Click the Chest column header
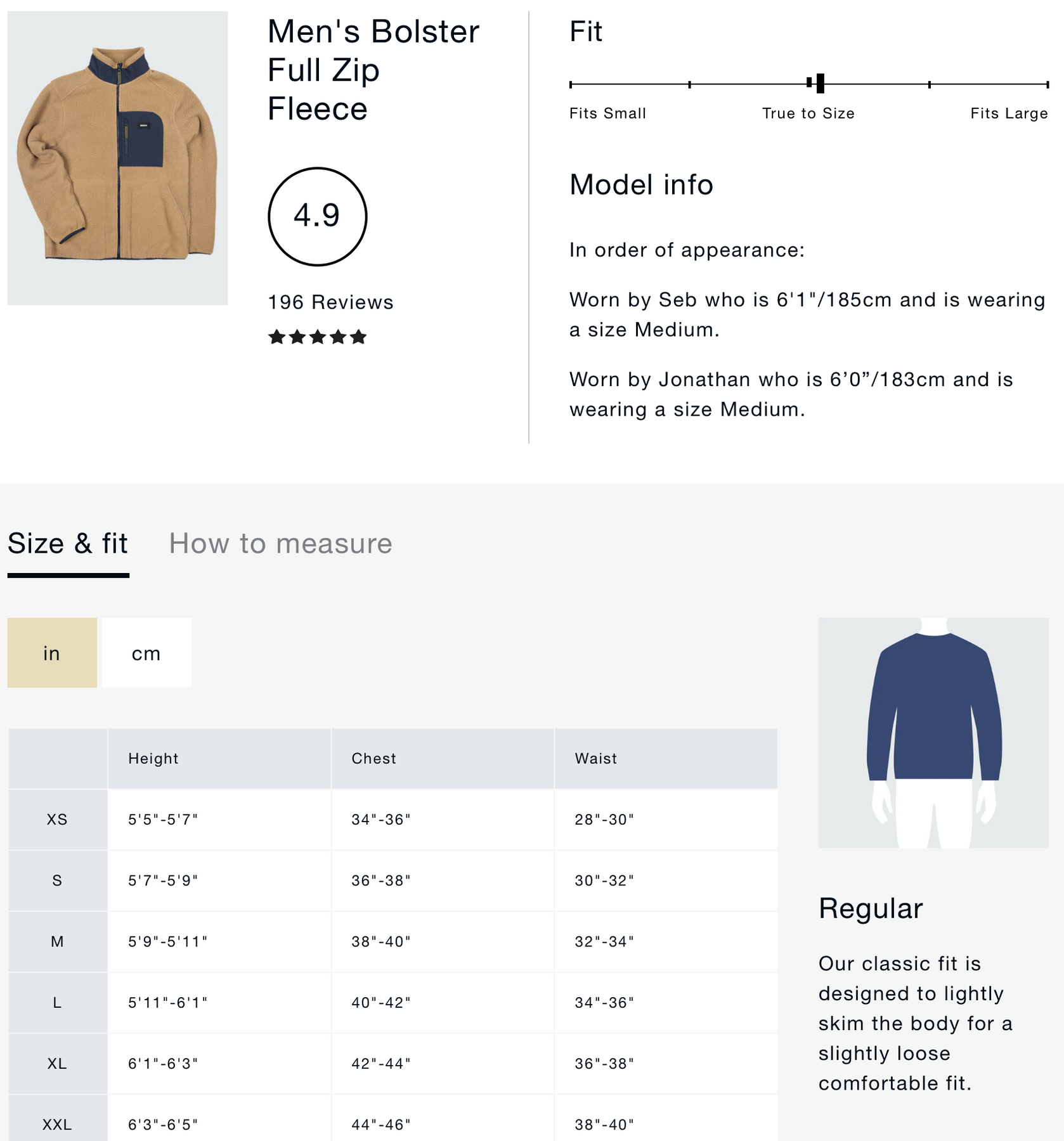Viewport: 1064px width, 1141px height. tap(374, 758)
